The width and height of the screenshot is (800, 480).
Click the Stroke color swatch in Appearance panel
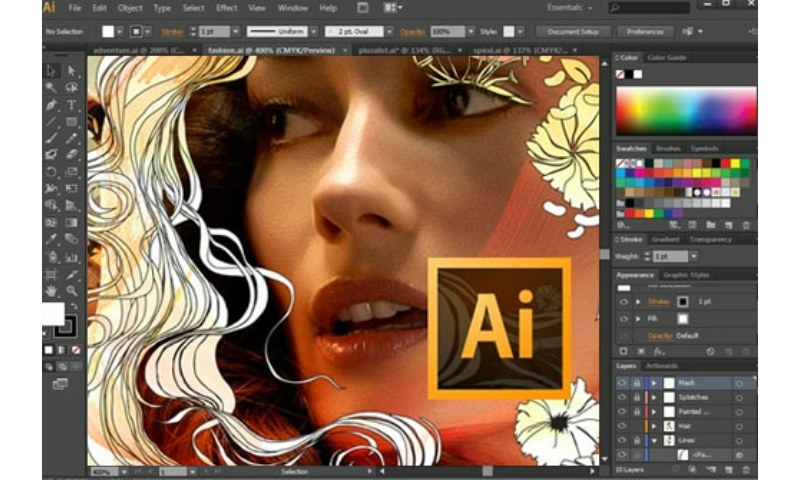(x=683, y=302)
